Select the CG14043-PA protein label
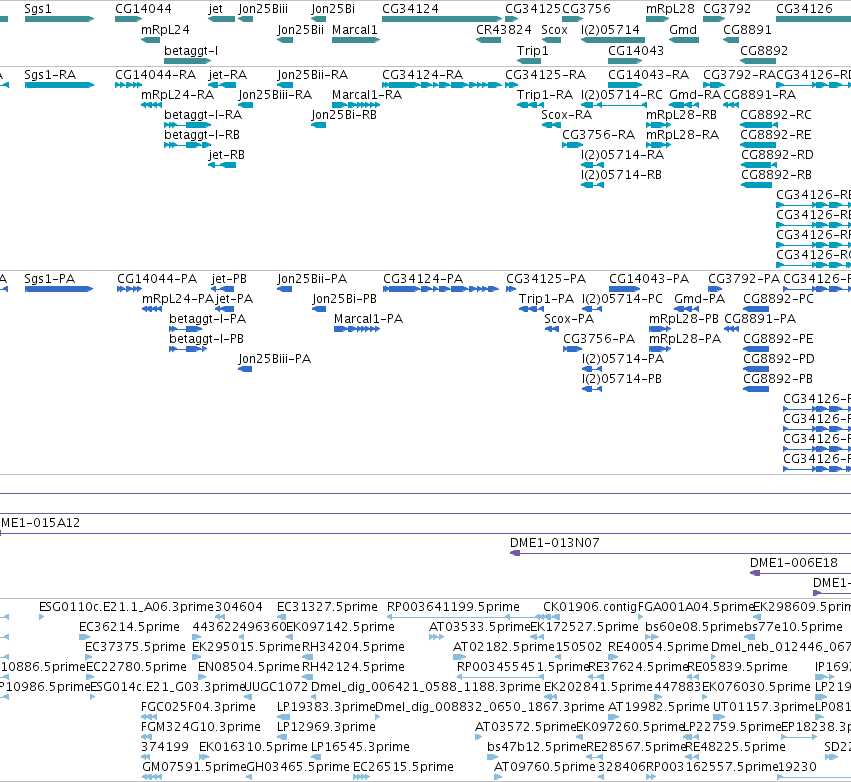 [649, 279]
